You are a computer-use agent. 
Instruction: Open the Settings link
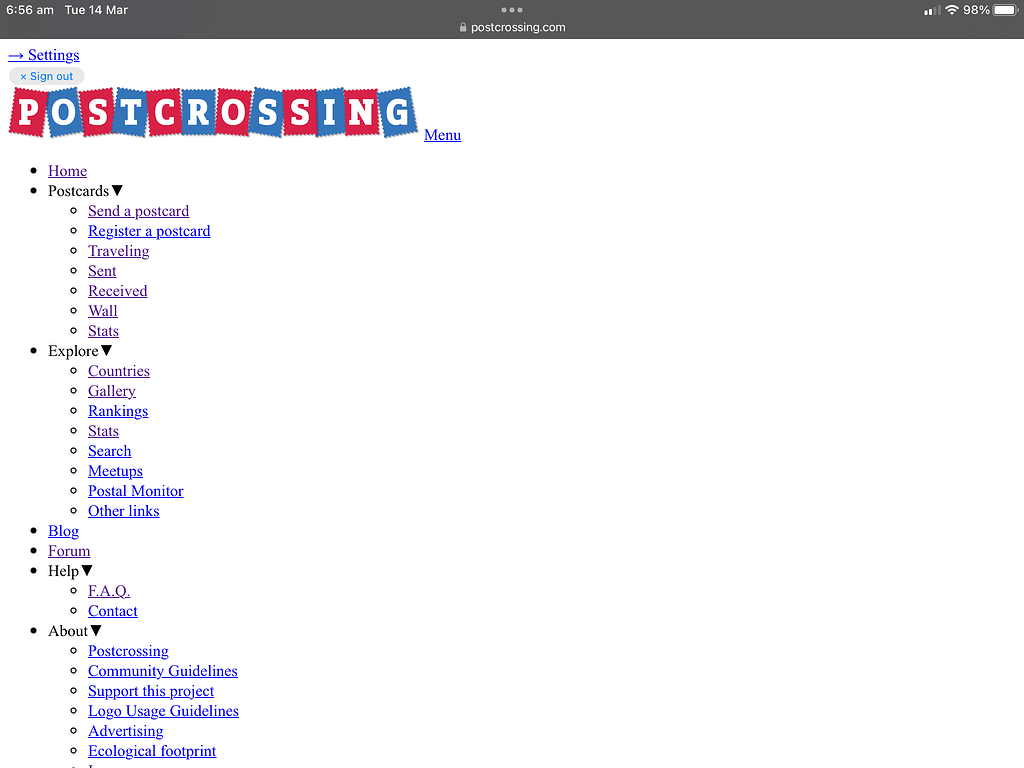pos(44,55)
